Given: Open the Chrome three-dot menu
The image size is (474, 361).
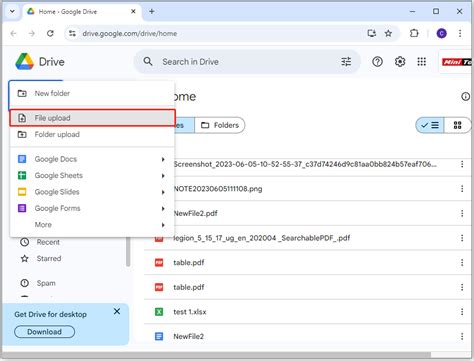Looking at the screenshot, I should [x=460, y=33].
